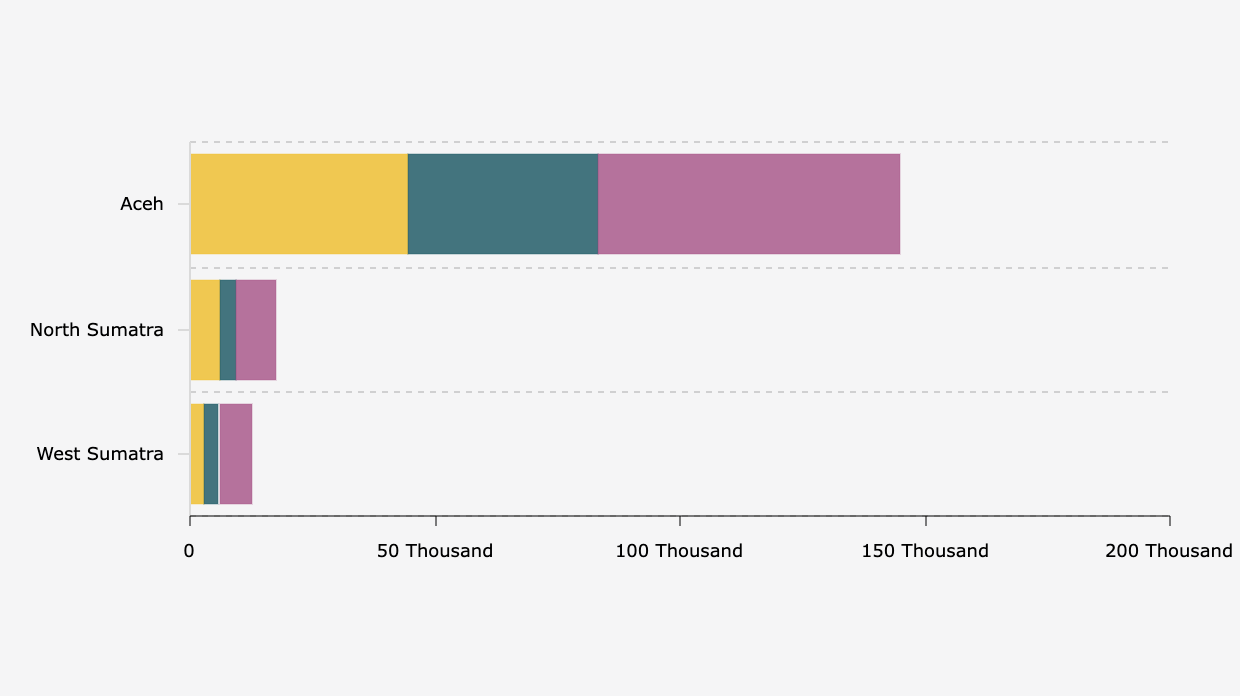1240x696 pixels.
Task: Click the 150 Thousand tick label
Action: point(925,551)
